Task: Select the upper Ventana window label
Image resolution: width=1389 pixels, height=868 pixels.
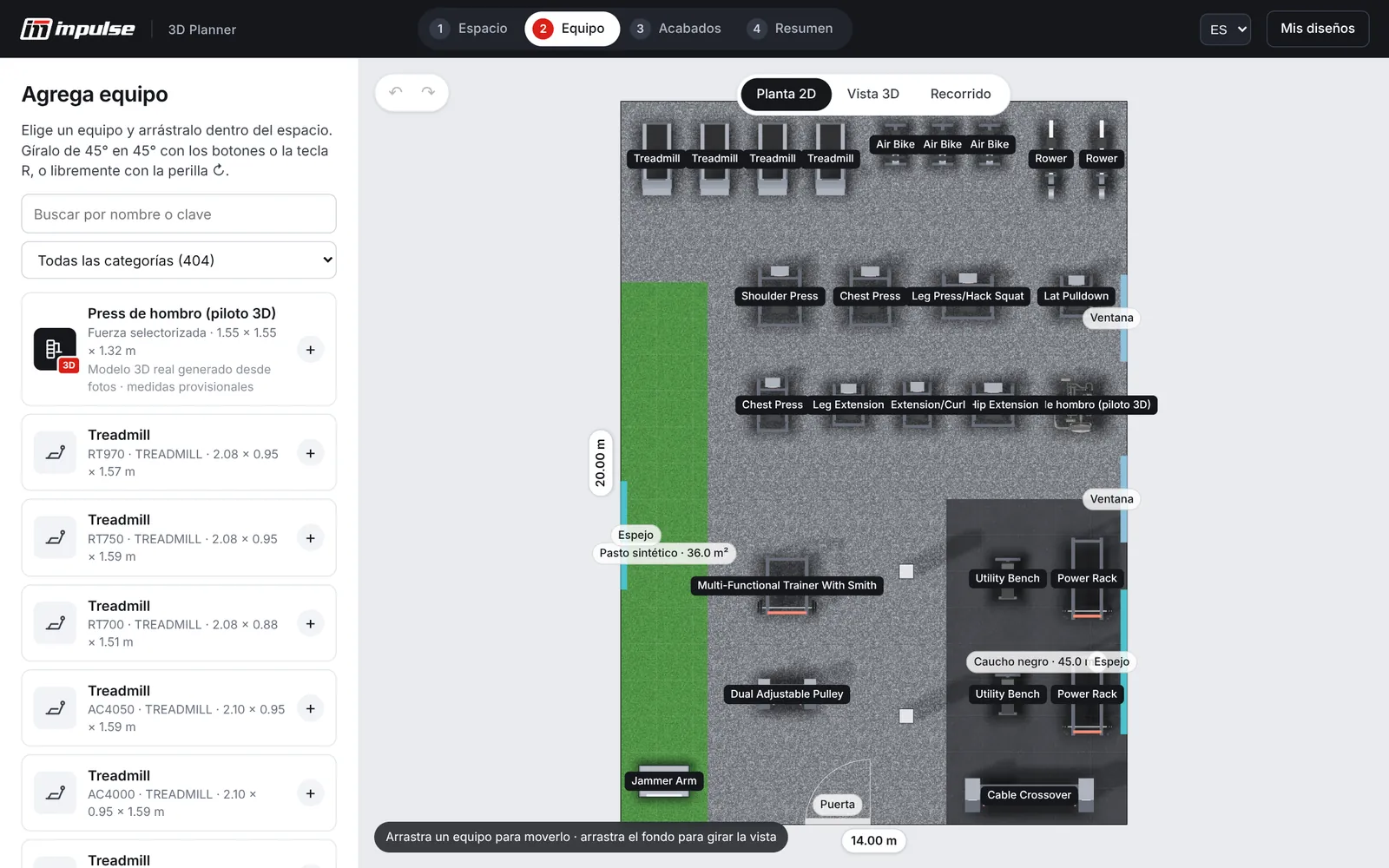Action: (x=1111, y=318)
